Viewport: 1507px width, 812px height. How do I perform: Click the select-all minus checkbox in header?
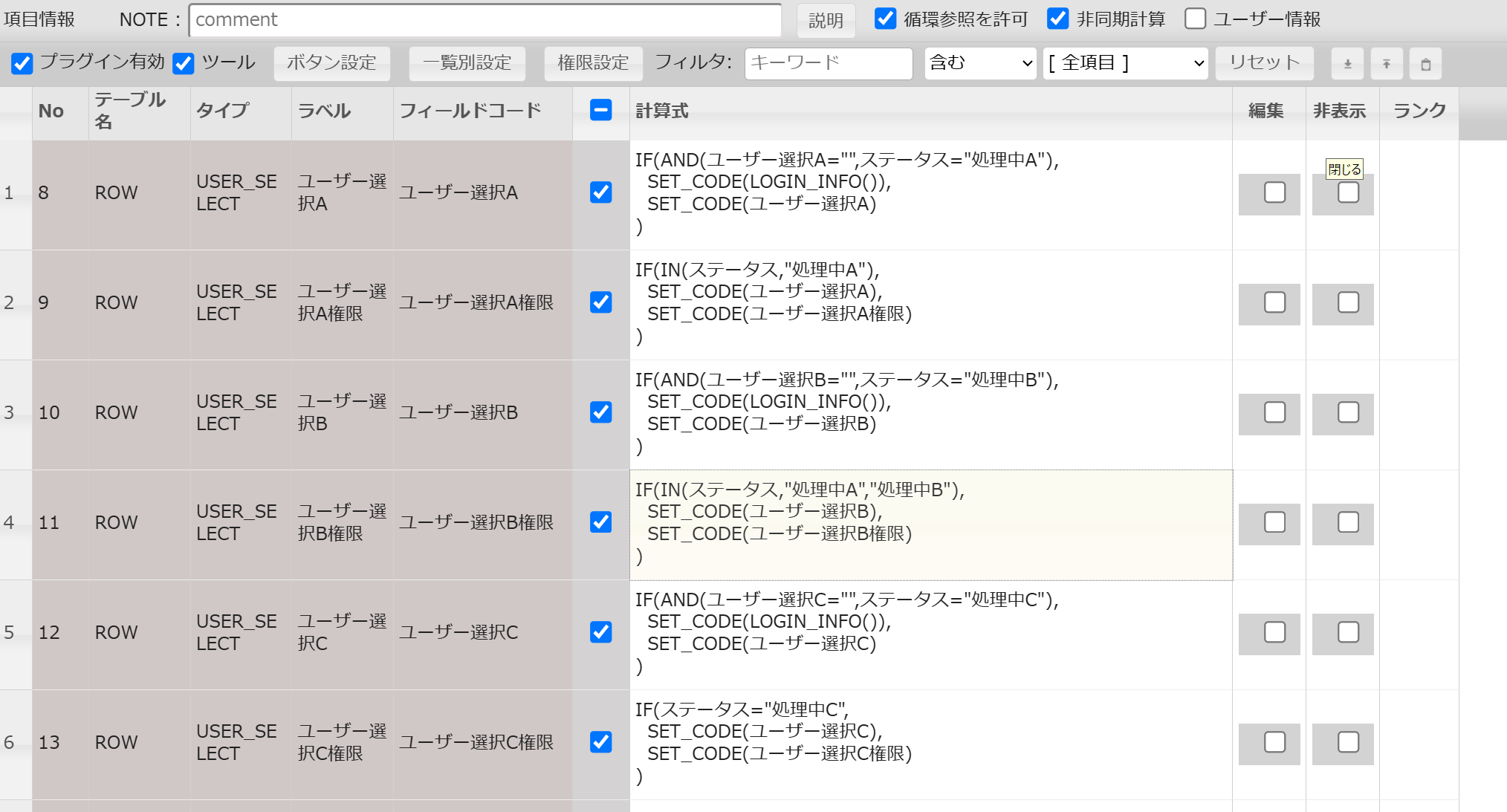coord(600,110)
